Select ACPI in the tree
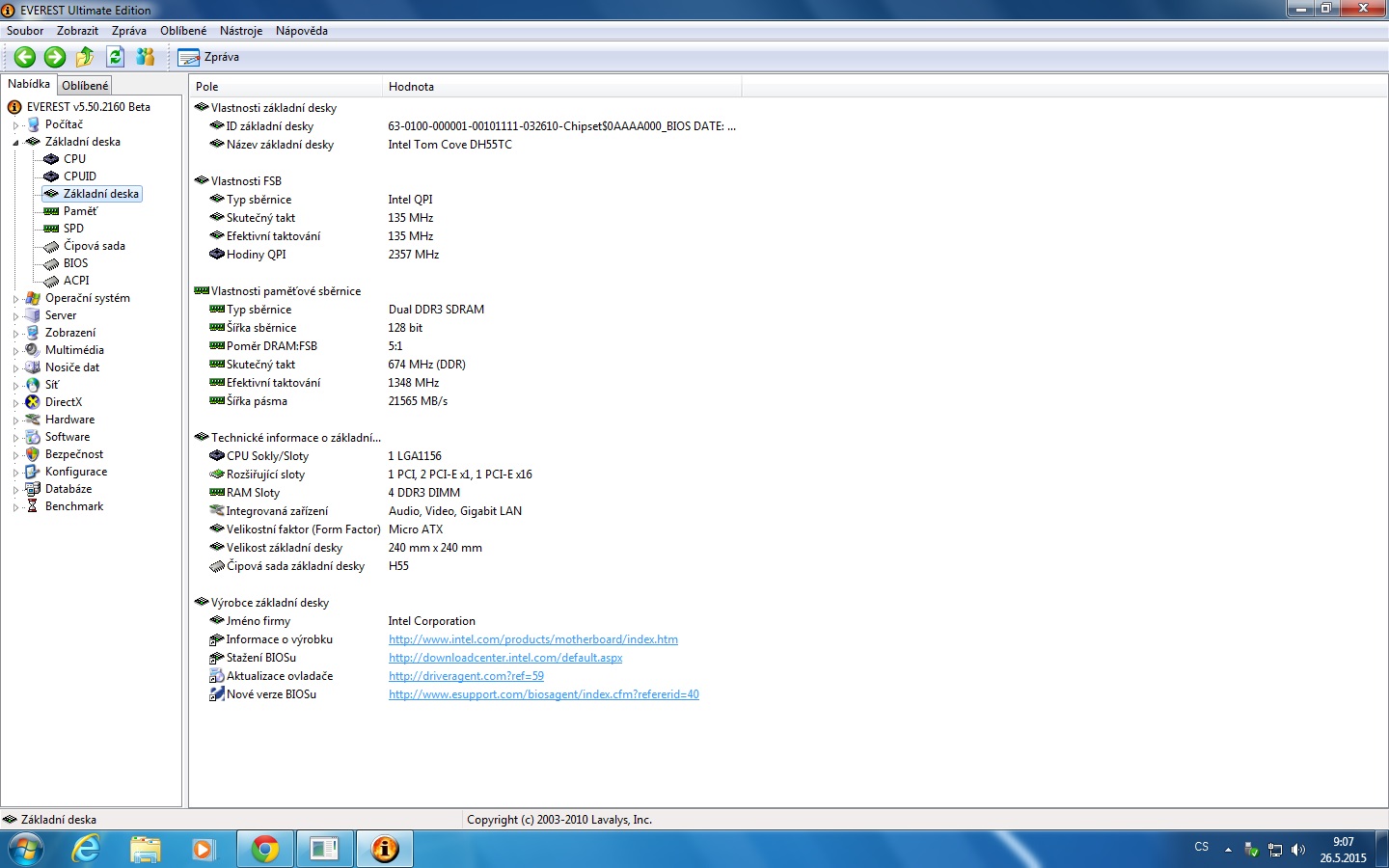This screenshot has width=1389, height=868. (x=76, y=281)
